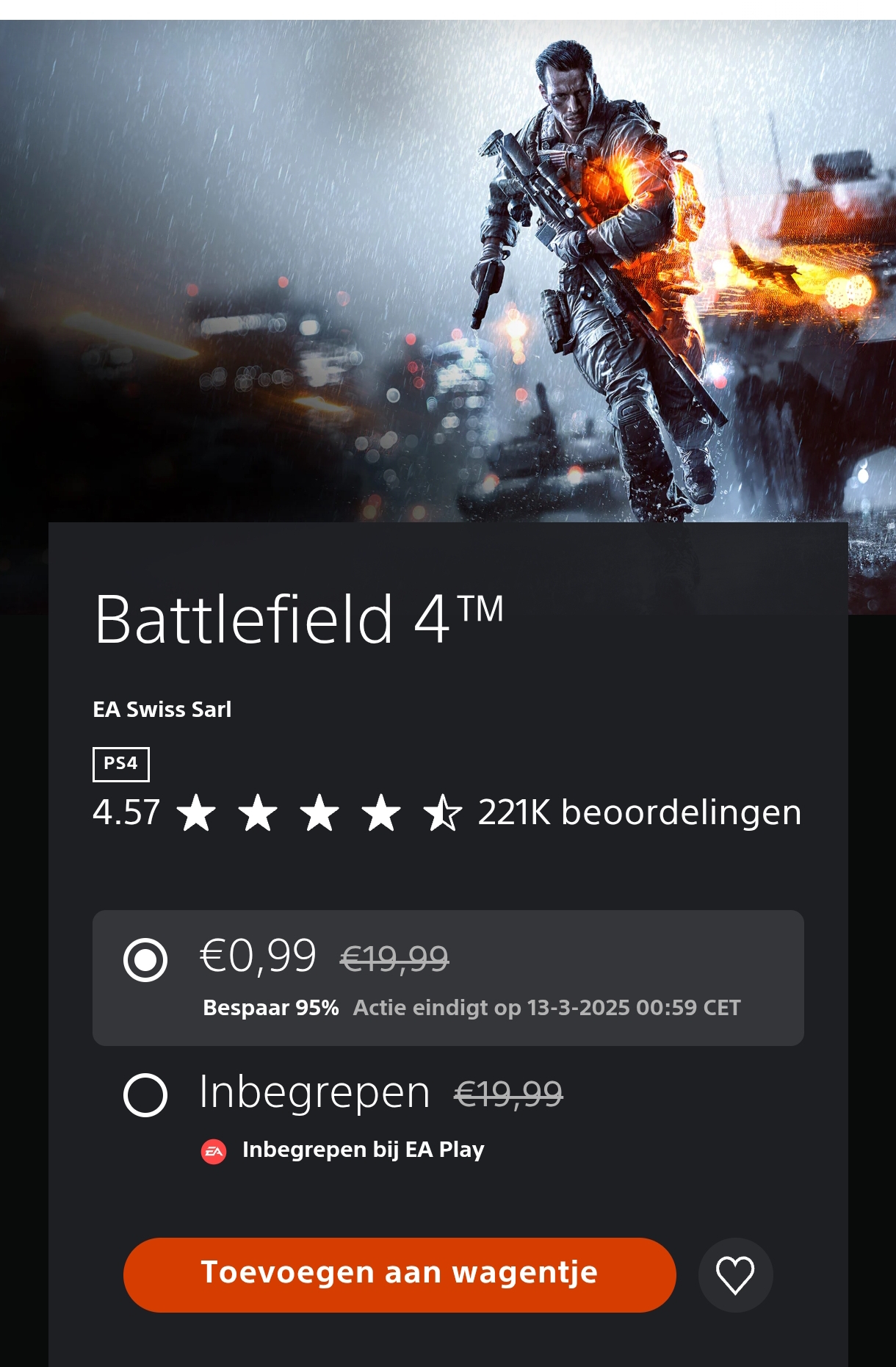Image resolution: width=896 pixels, height=1367 pixels.
Task: Click the EA Play logo
Action: pyautogui.click(x=213, y=1149)
